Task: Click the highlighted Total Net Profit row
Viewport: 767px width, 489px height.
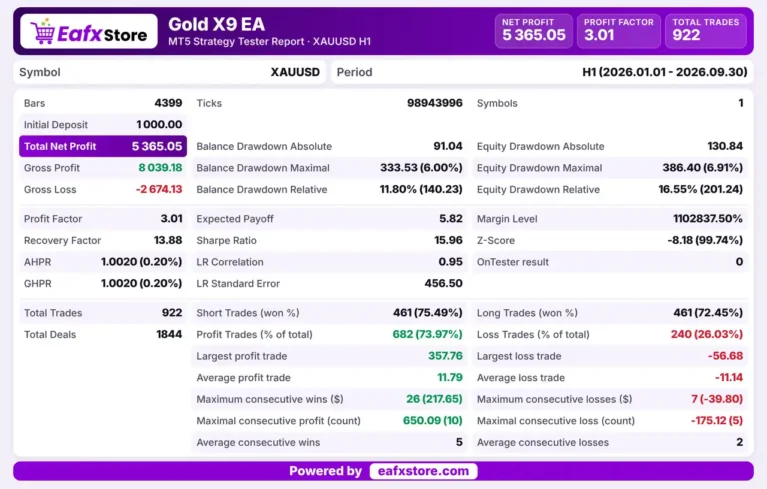Action: 103,146
